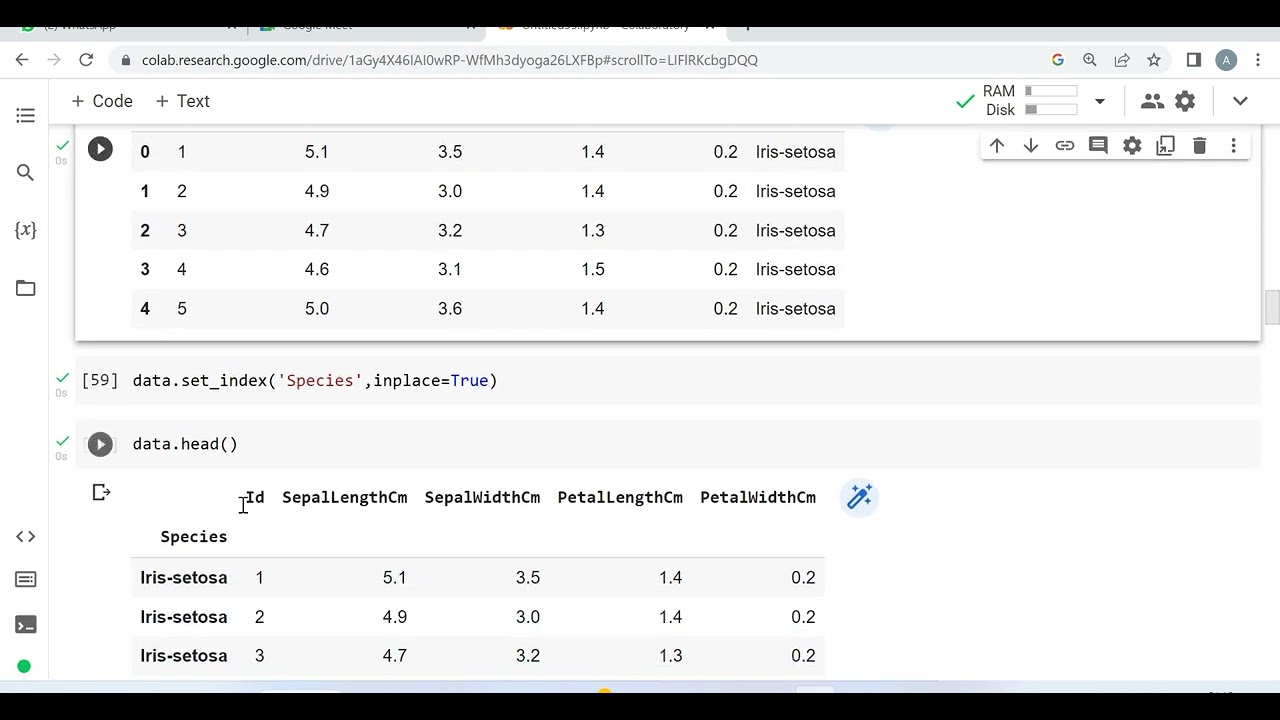Screen dimensions: 1280x720
Task: Click the PetalWidthCm column header
Action: (x=758, y=497)
